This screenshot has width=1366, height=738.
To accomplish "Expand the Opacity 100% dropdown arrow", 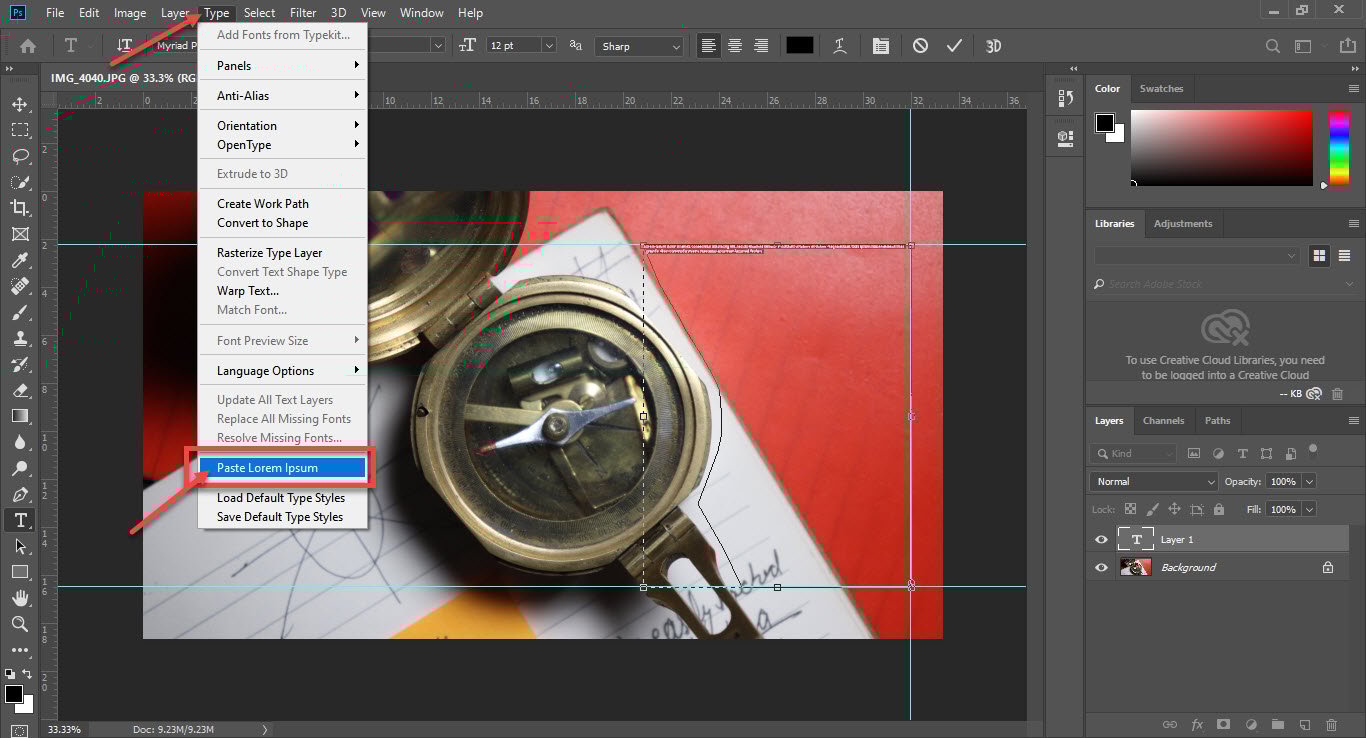I will click(1309, 481).
